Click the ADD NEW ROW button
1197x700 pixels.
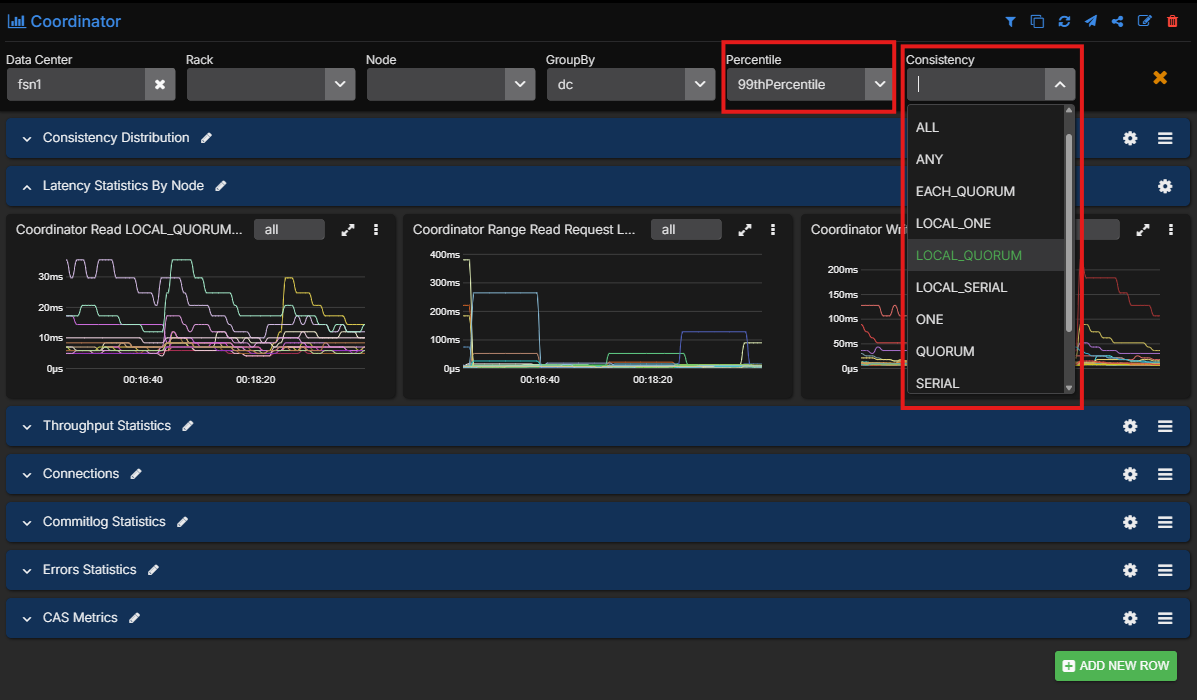click(1115, 665)
